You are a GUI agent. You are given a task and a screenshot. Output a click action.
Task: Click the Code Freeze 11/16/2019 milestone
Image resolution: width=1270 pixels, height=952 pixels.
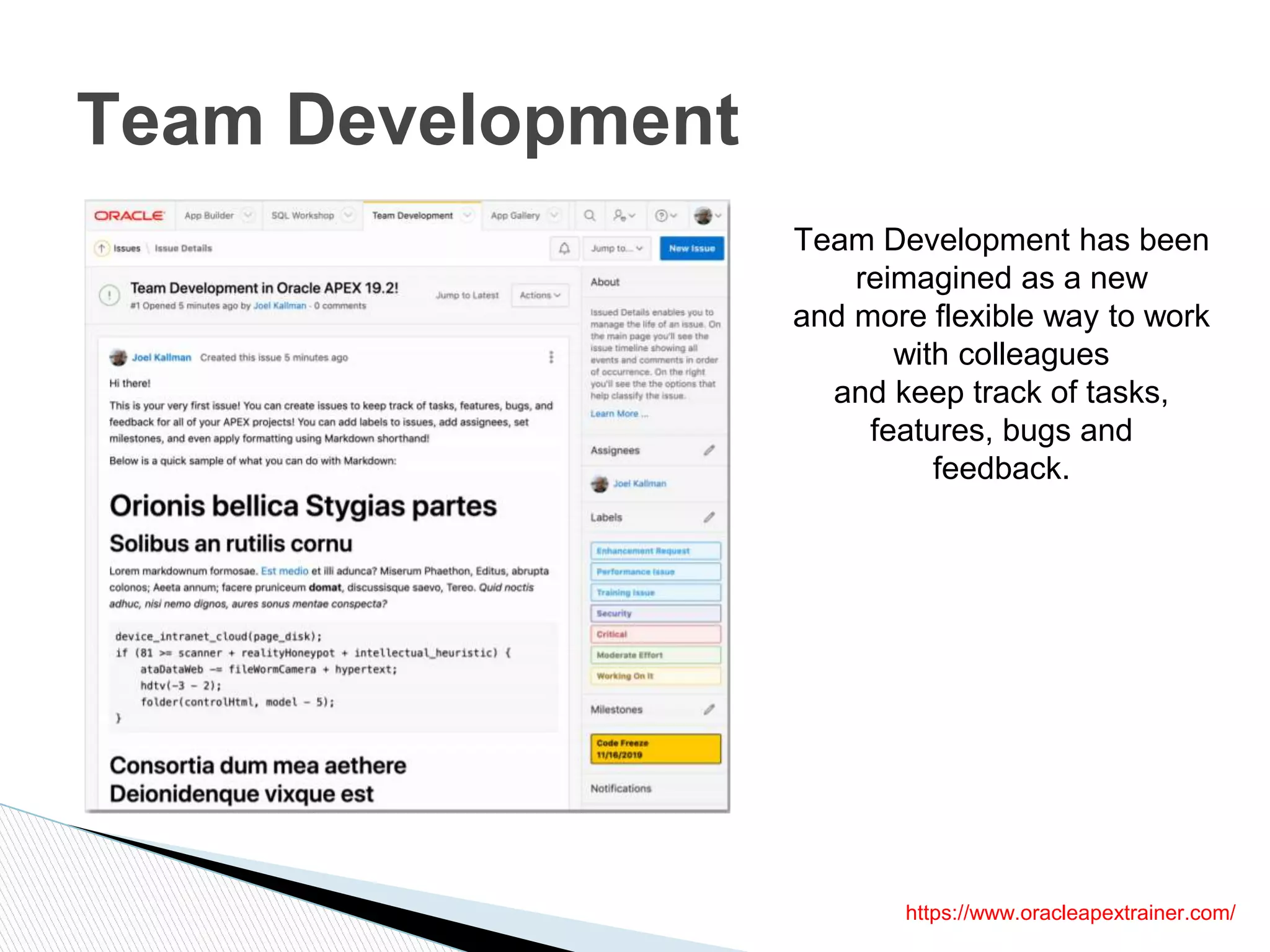(655, 749)
